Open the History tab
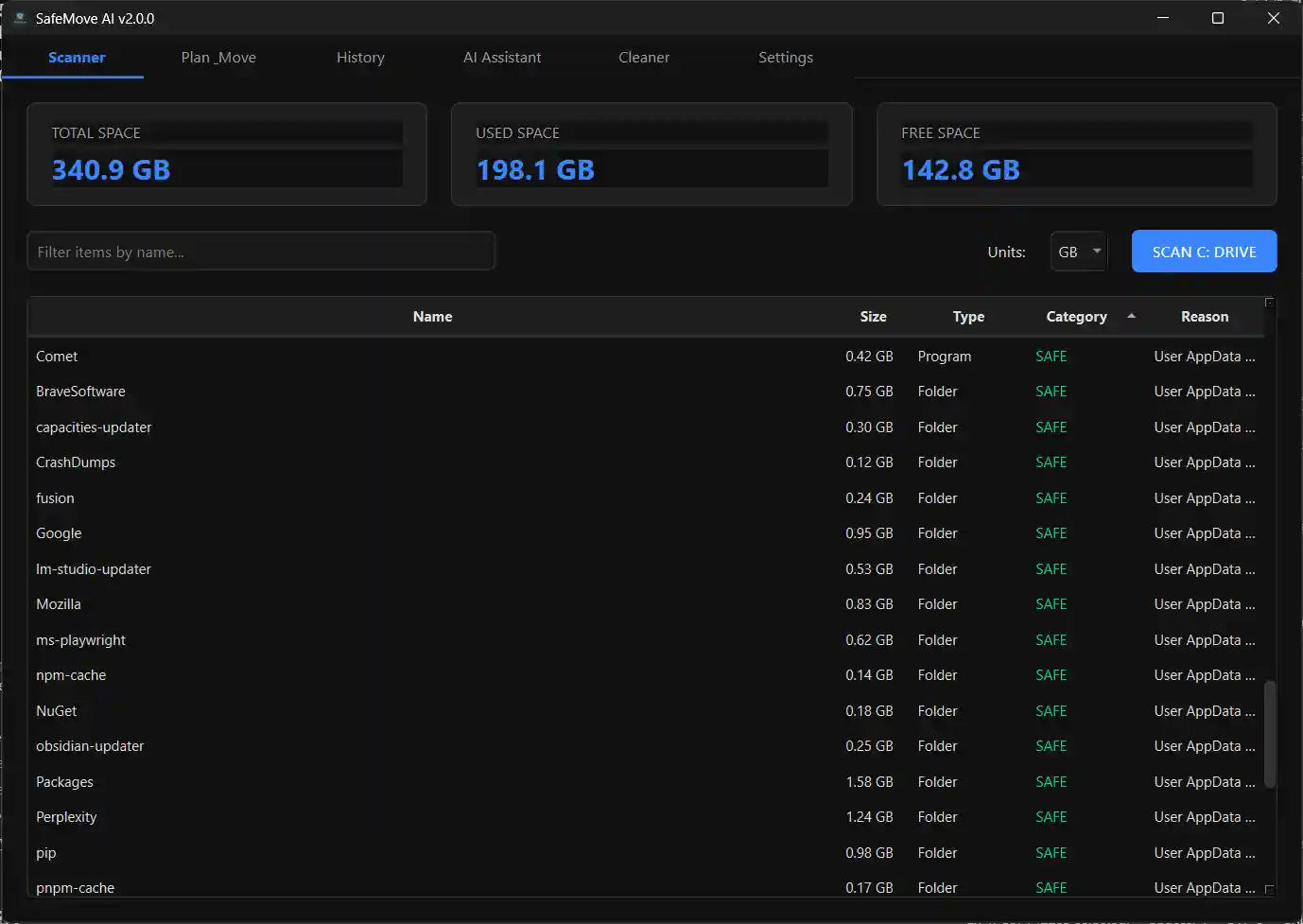The image size is (1303, 924). (360, 58)
